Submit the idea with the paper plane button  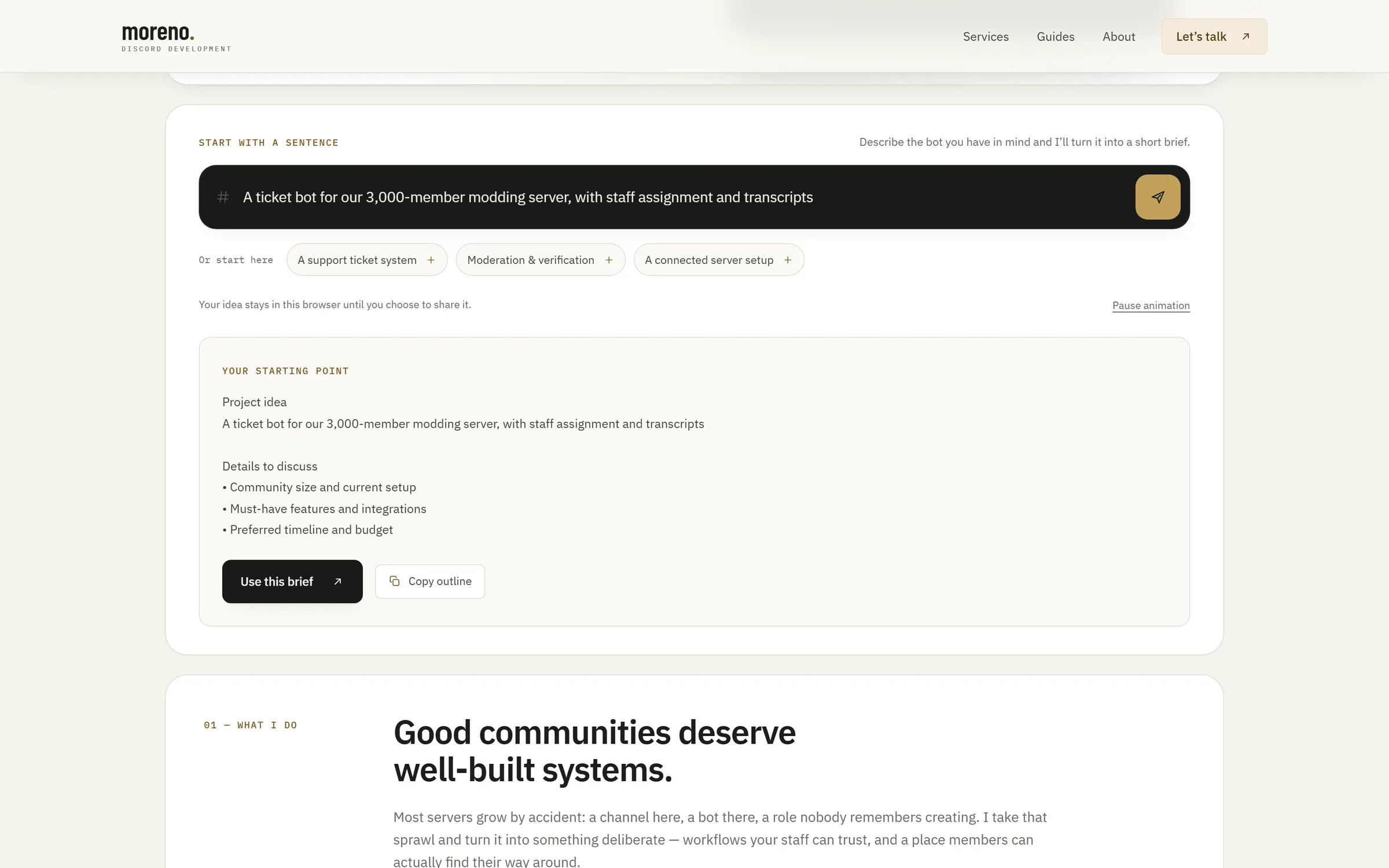pos(1157,197)
